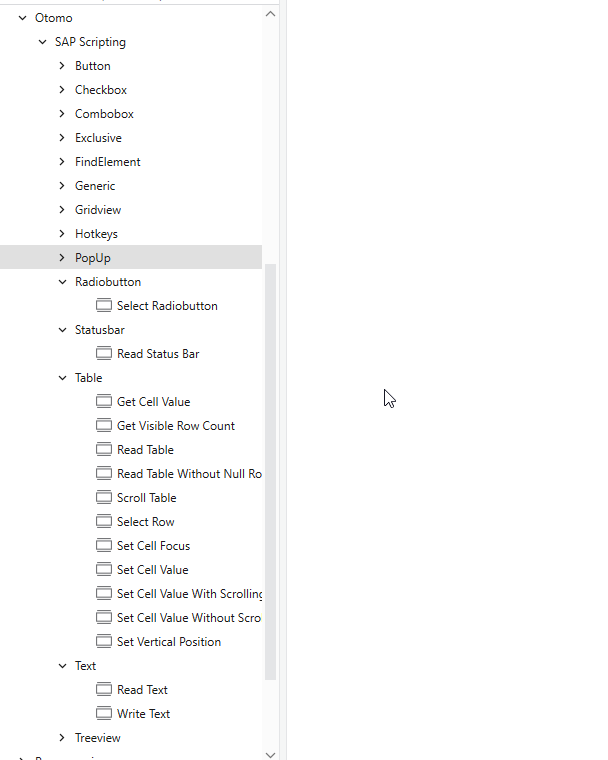Expand the Gridview category
The height and width of the screenshot is (760, 608).
(x=62, y=210)
